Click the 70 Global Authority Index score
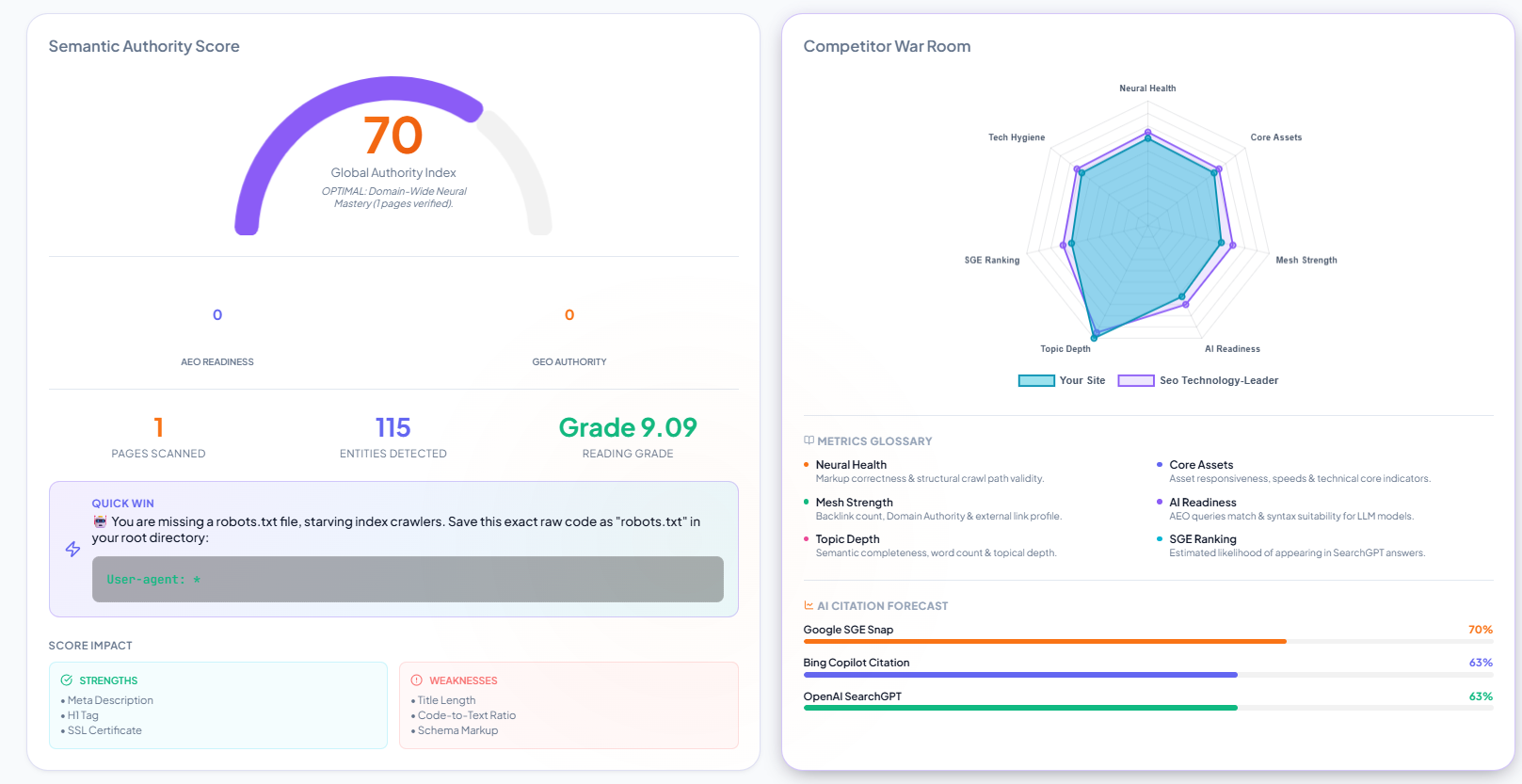Viewport: 1522px width, 784px height. coord(393,136)
